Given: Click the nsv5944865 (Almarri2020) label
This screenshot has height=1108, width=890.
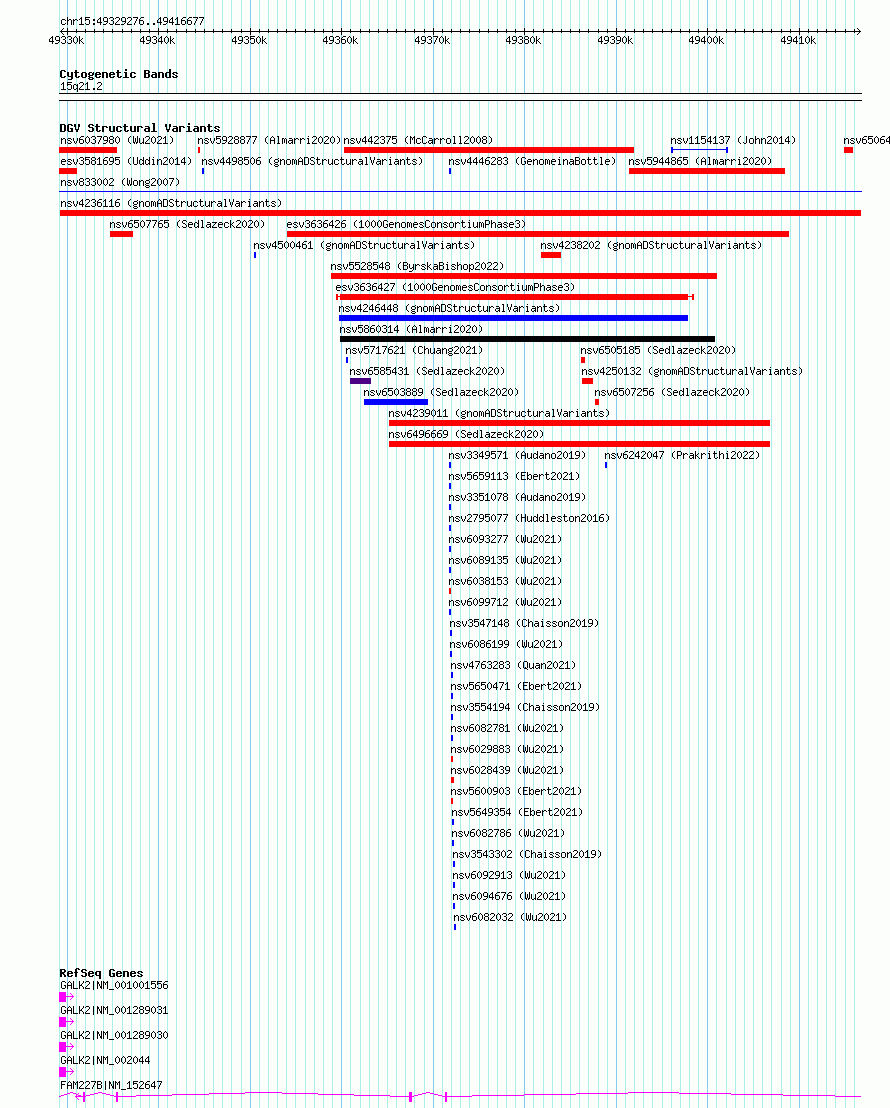Looking at the screenshot, I should pos(701,161).
